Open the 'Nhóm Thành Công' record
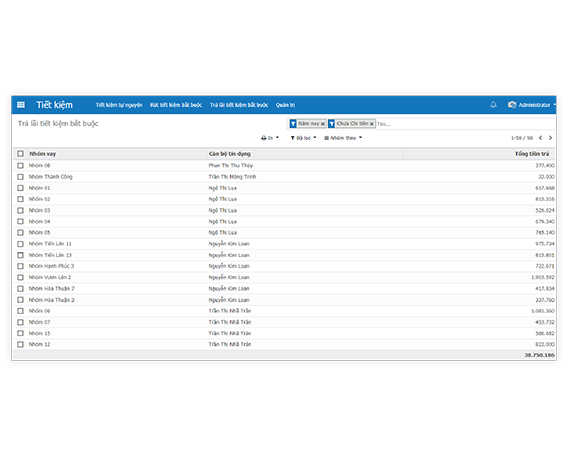 (51, 177)
